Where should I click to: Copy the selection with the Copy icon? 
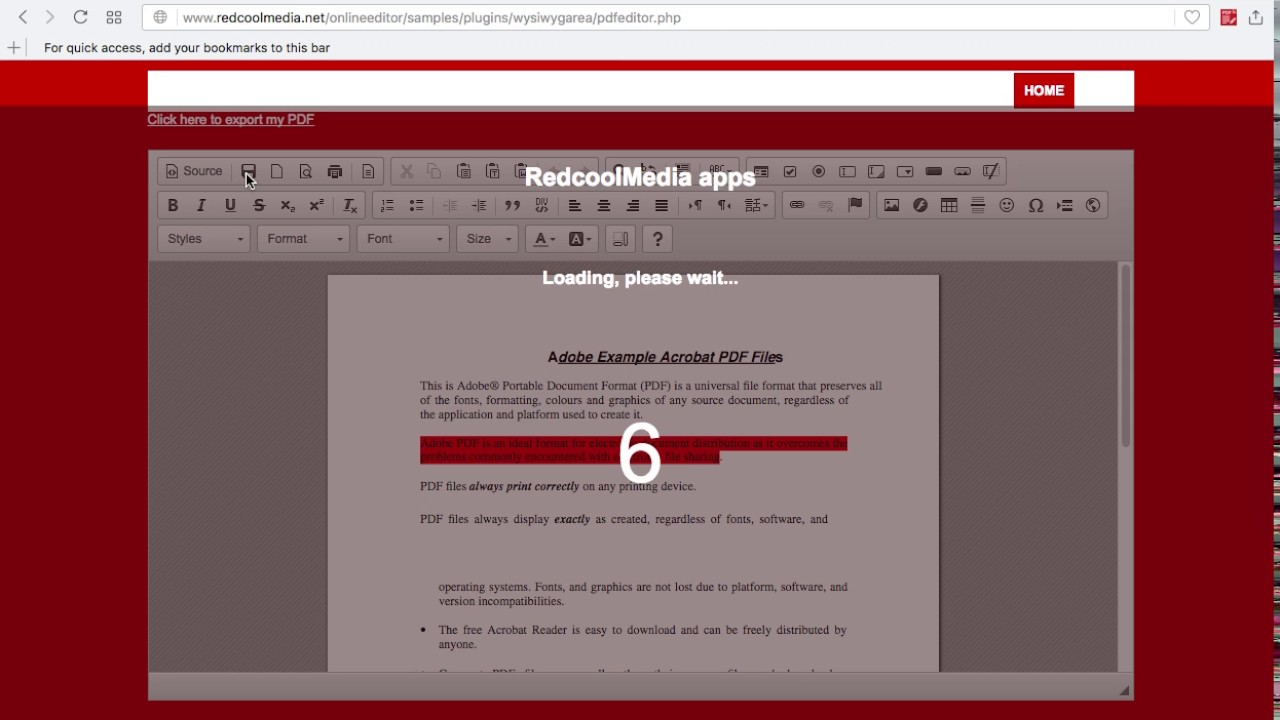(x=434, y=171)
